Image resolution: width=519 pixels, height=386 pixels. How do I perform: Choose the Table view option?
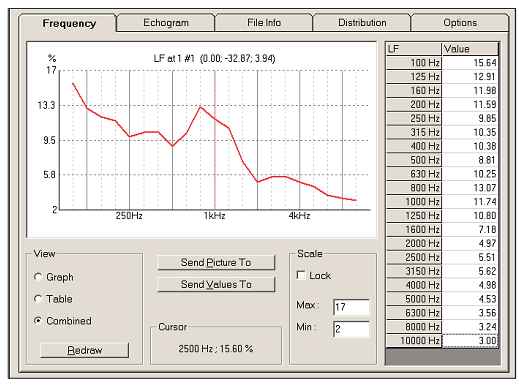pyautogui.click(x=38, y=299)
